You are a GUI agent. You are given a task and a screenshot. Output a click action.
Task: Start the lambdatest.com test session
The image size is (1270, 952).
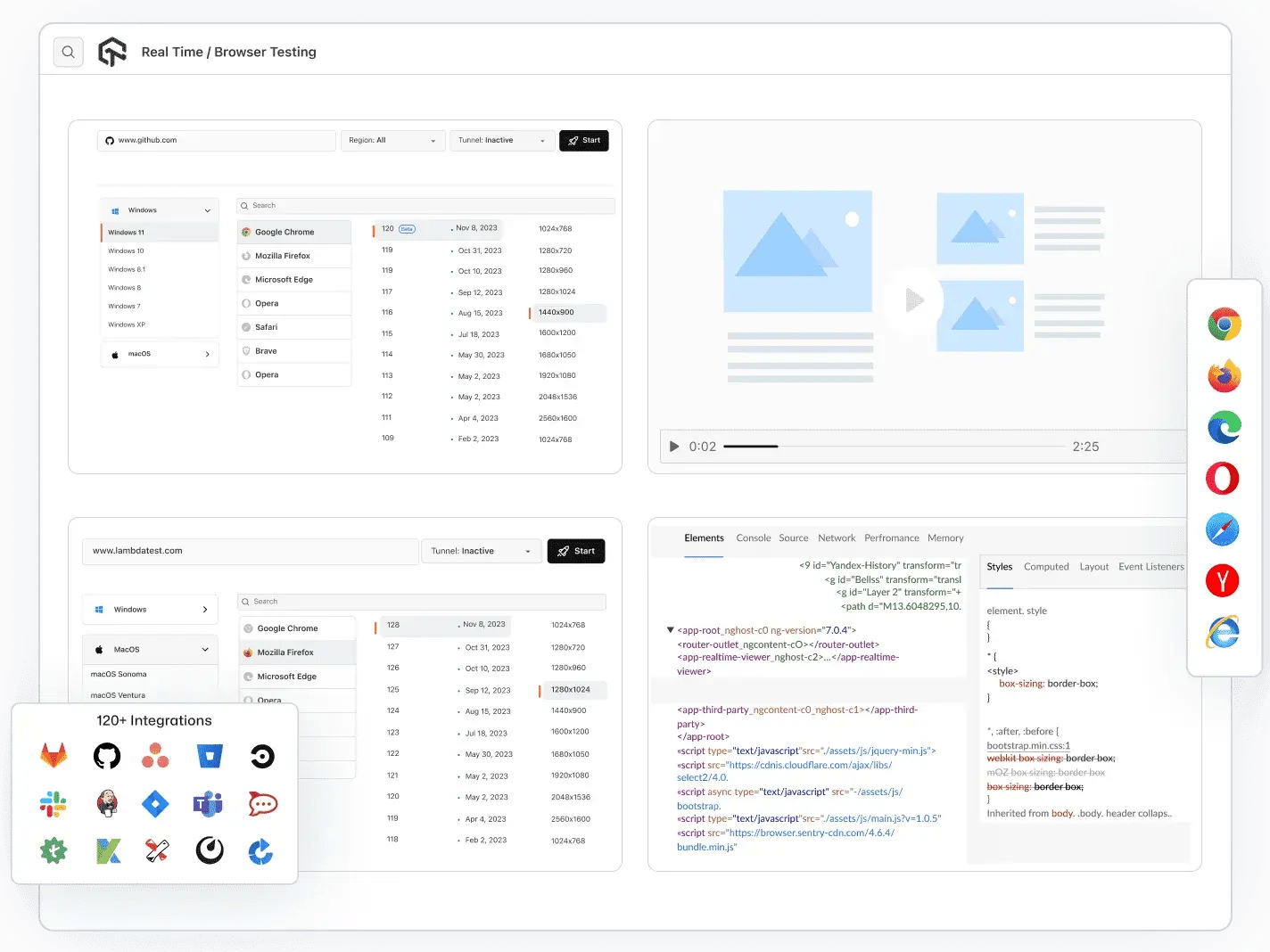576,551
